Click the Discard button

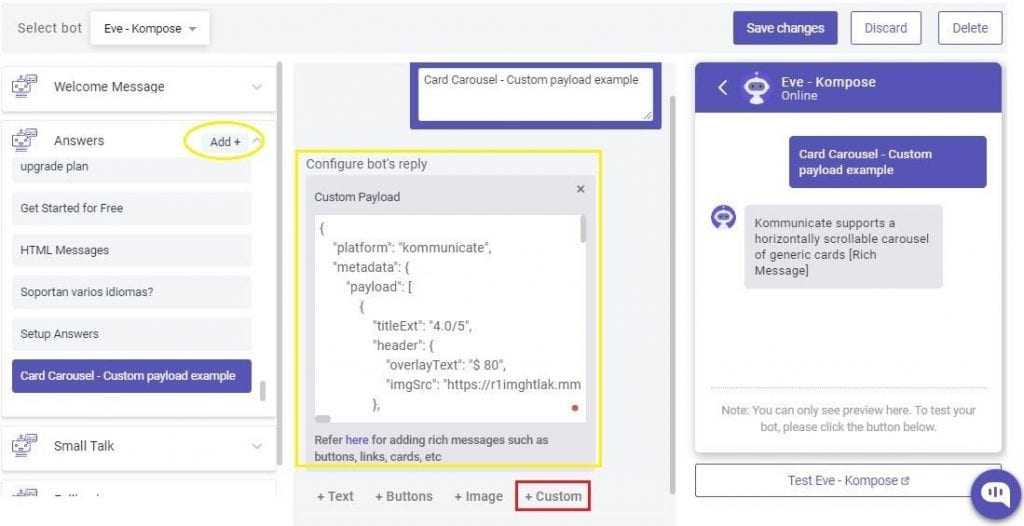(x=886, y=28)
